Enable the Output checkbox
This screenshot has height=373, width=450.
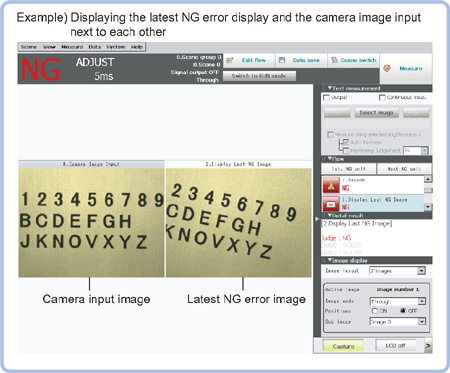[327, 98]
